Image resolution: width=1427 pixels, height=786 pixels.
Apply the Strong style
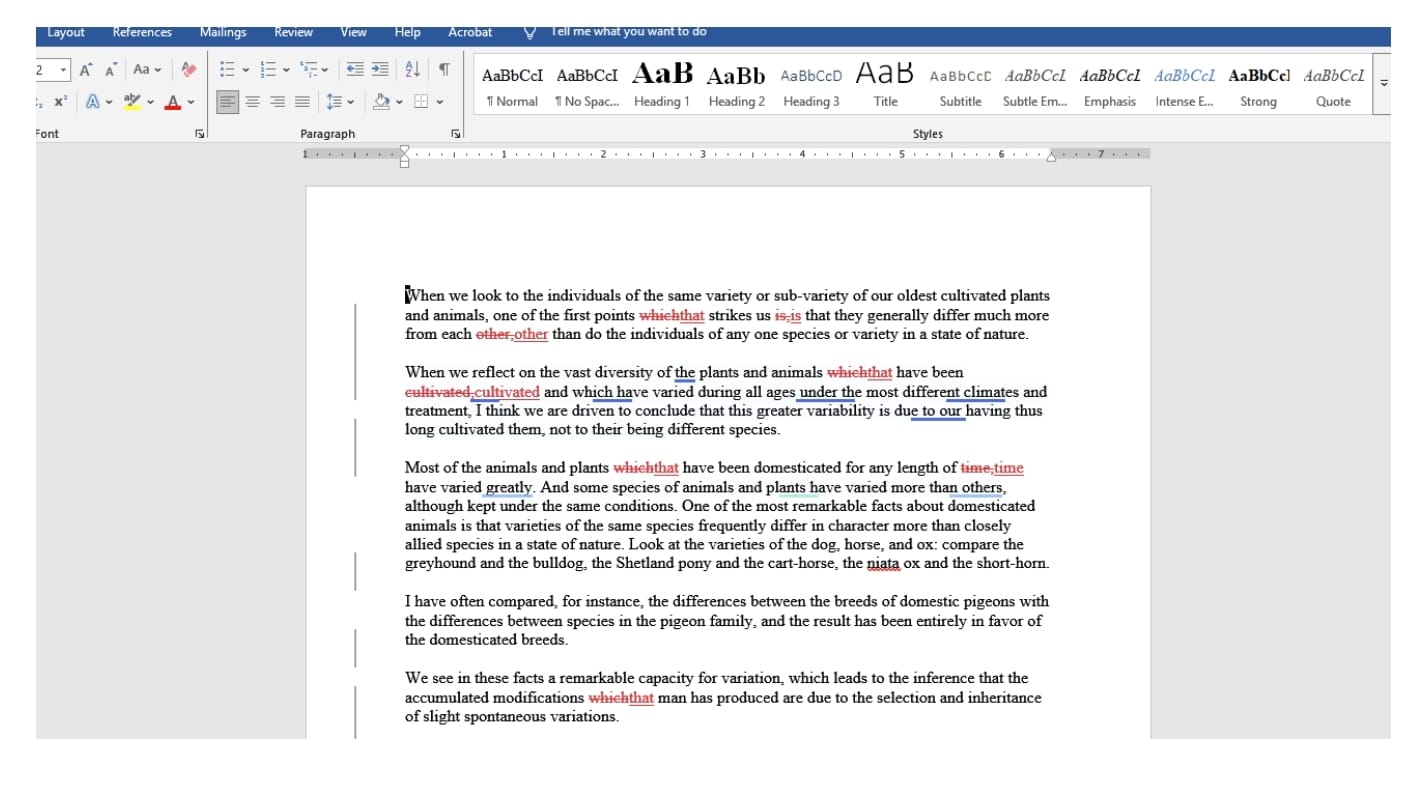pos(1258,85)
